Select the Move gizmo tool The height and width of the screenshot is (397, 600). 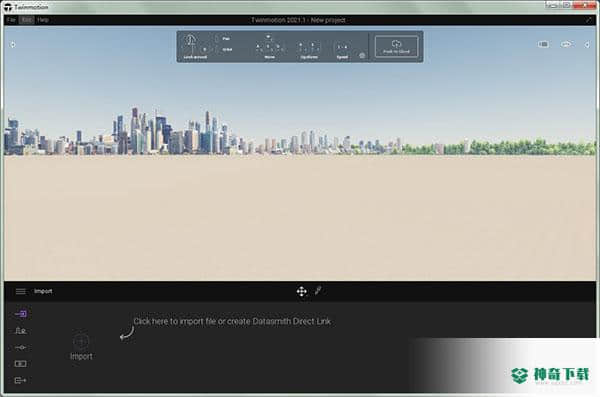pos(302,292)
